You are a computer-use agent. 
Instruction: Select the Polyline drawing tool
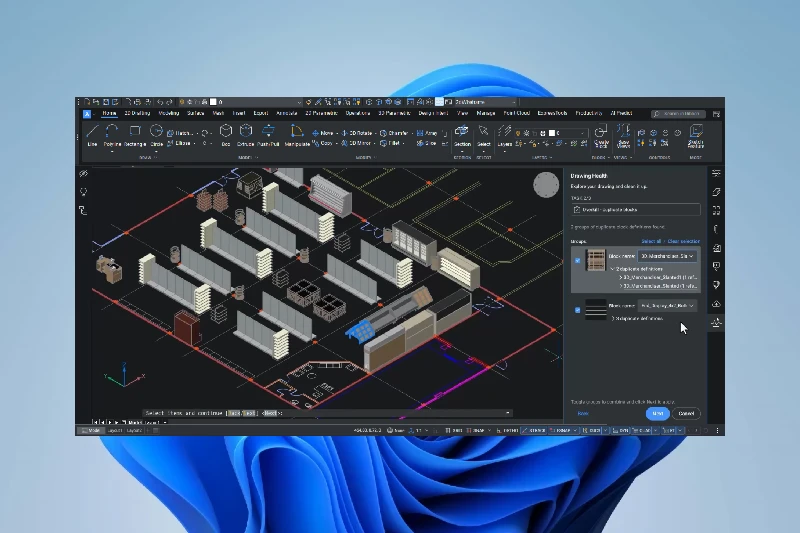point(112,133)
